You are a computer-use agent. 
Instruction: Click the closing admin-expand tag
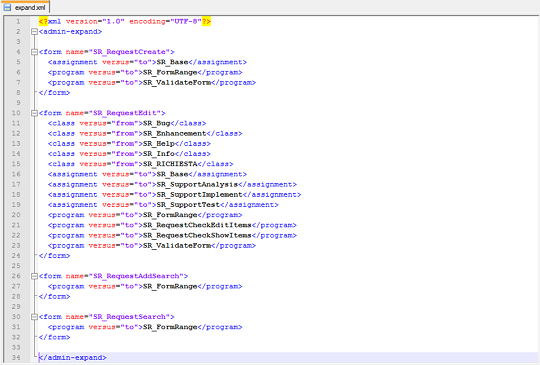pyautogui.click(x=73, y=357)
